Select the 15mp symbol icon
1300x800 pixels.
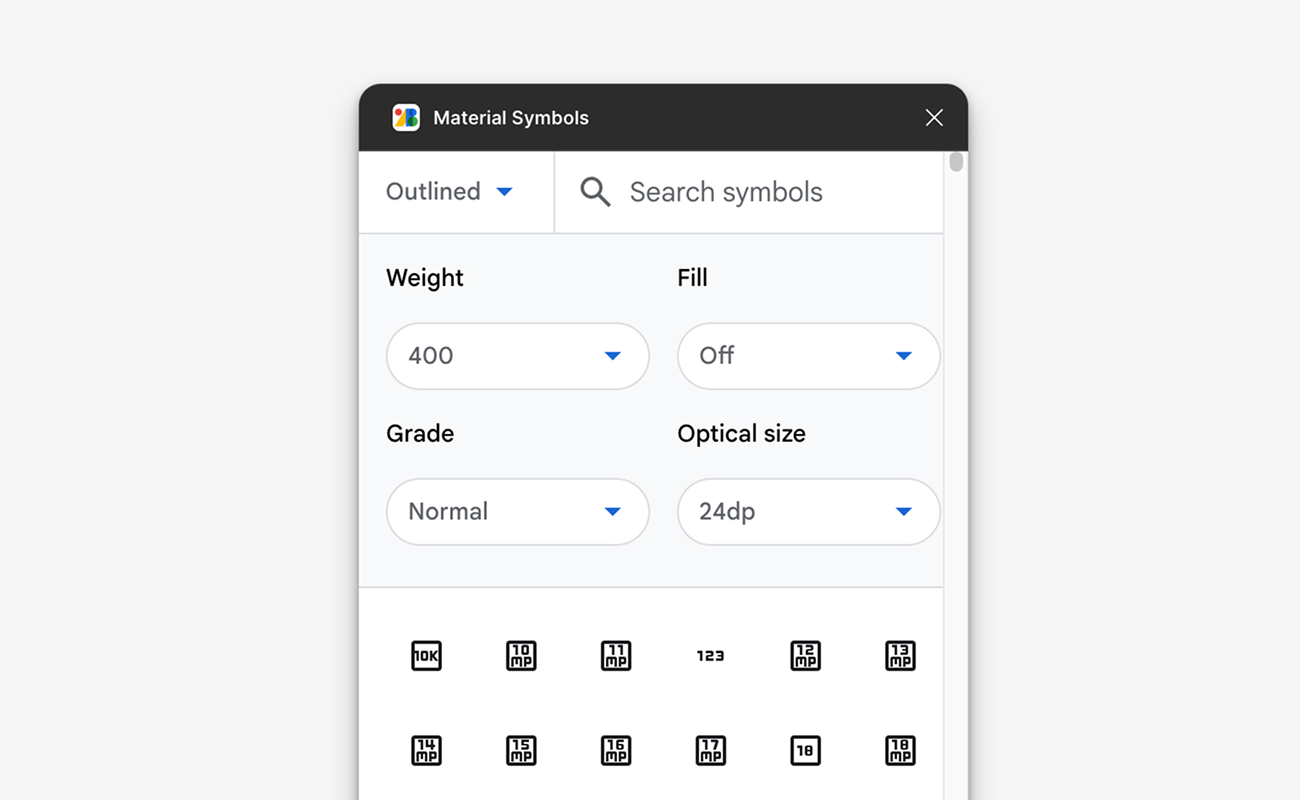(x=521, y=750)
